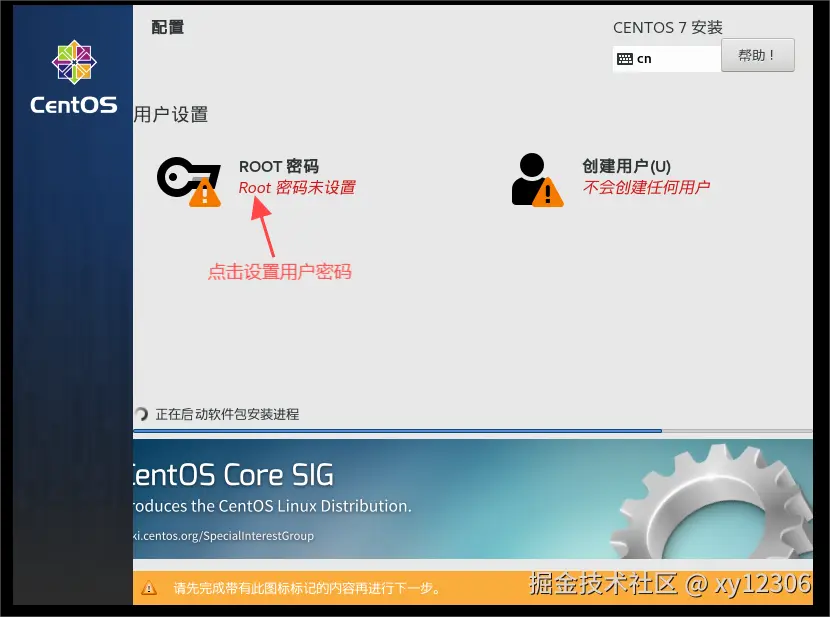Click the CentOS Core SIG banner title
Image resolution: width=830 pixels, height=617 pixels.
[x=233, y=474]
